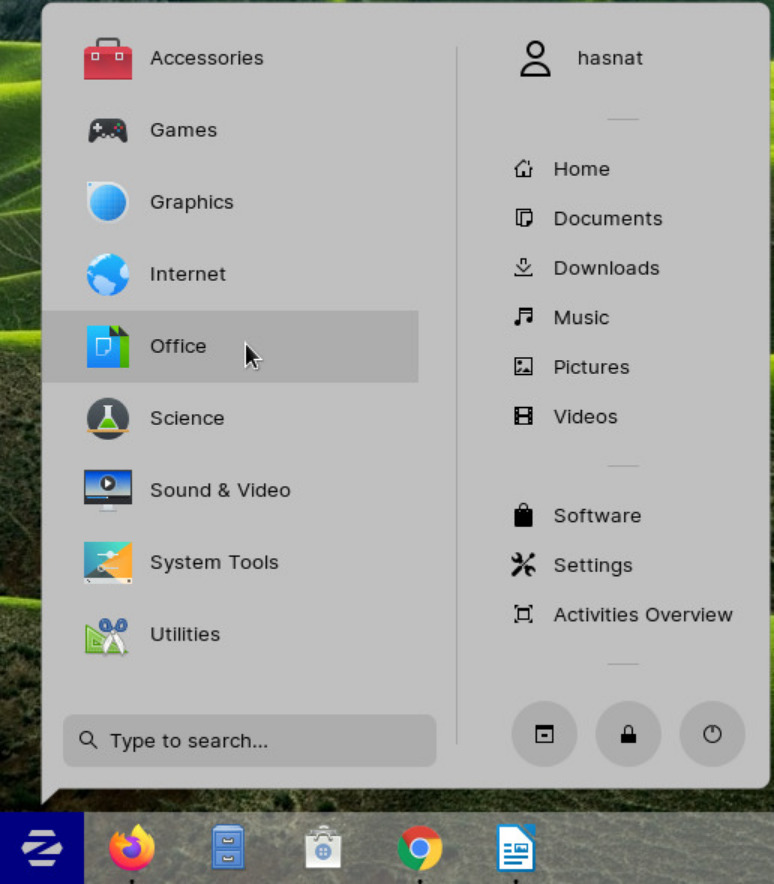Click the Type to search field
Screen dimensions: 774x884
pos(249,741)
